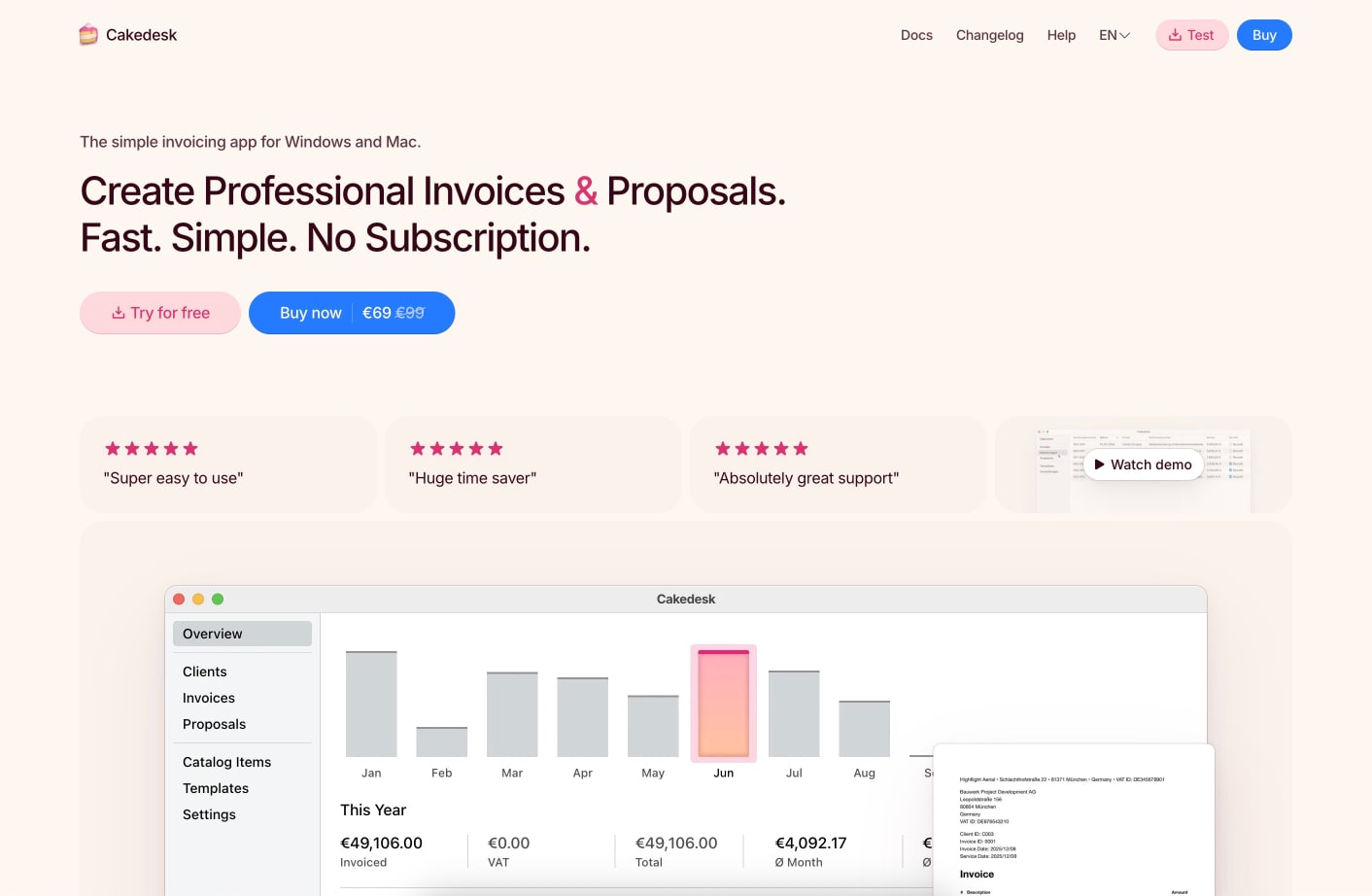This screenshot has height=896, width=1372.
Task: Click the Buy button in the top navigation
Action: [x=1264, y=35]
